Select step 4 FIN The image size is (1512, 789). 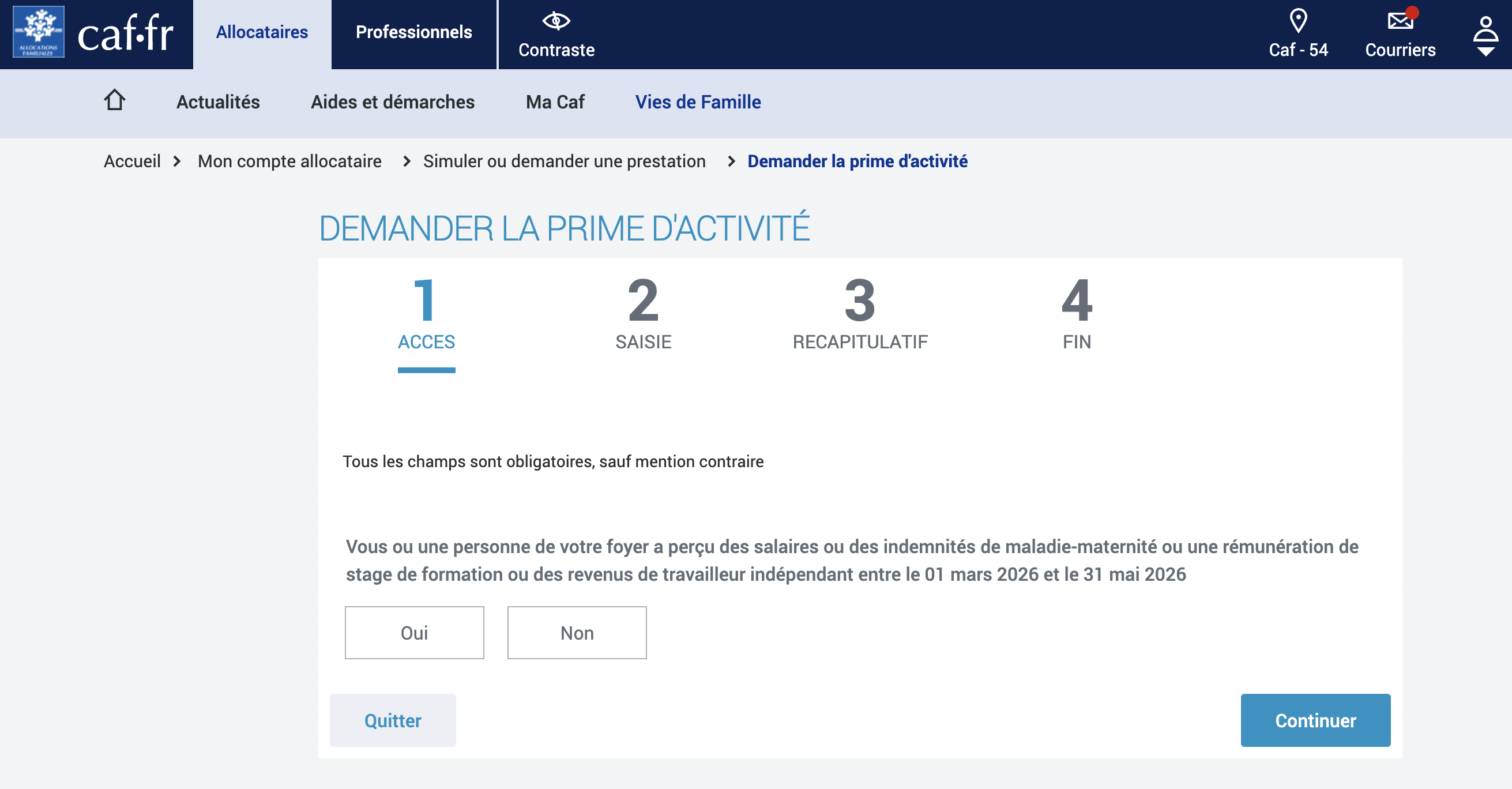pos(1077,315)
